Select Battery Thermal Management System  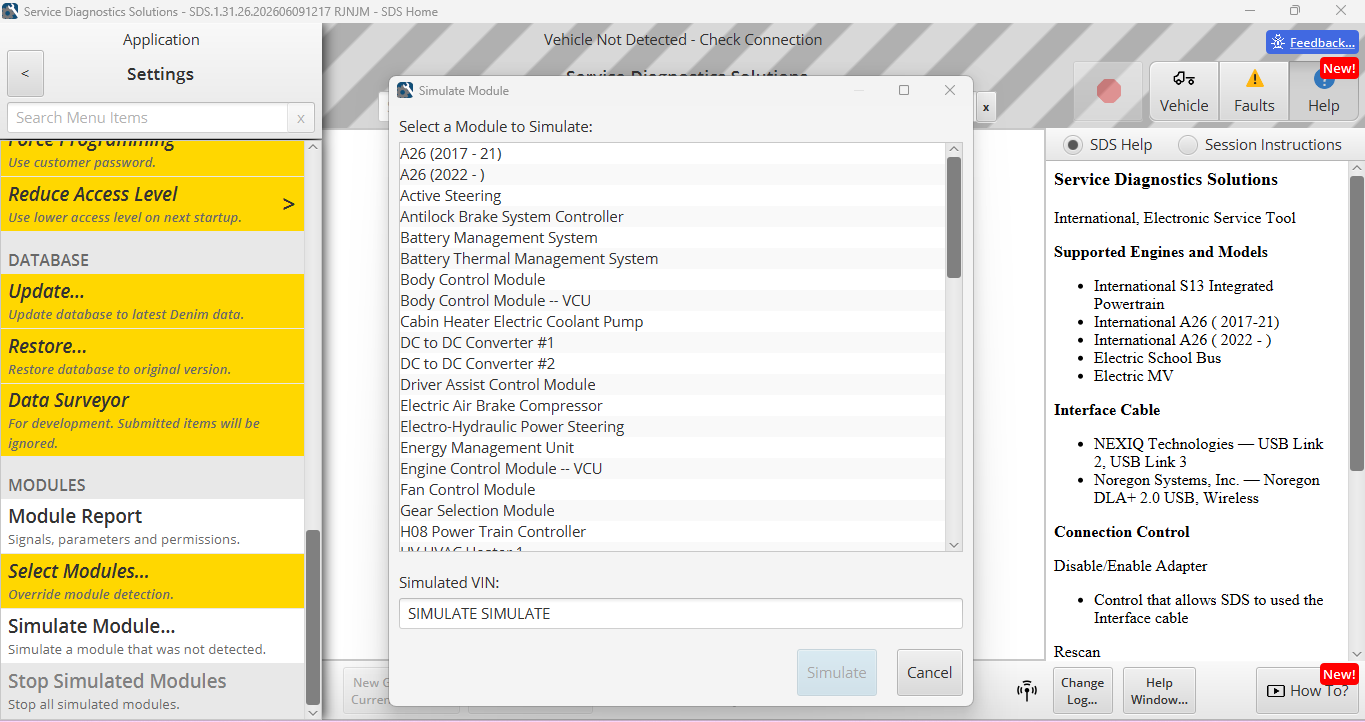[x=672, y=259]
